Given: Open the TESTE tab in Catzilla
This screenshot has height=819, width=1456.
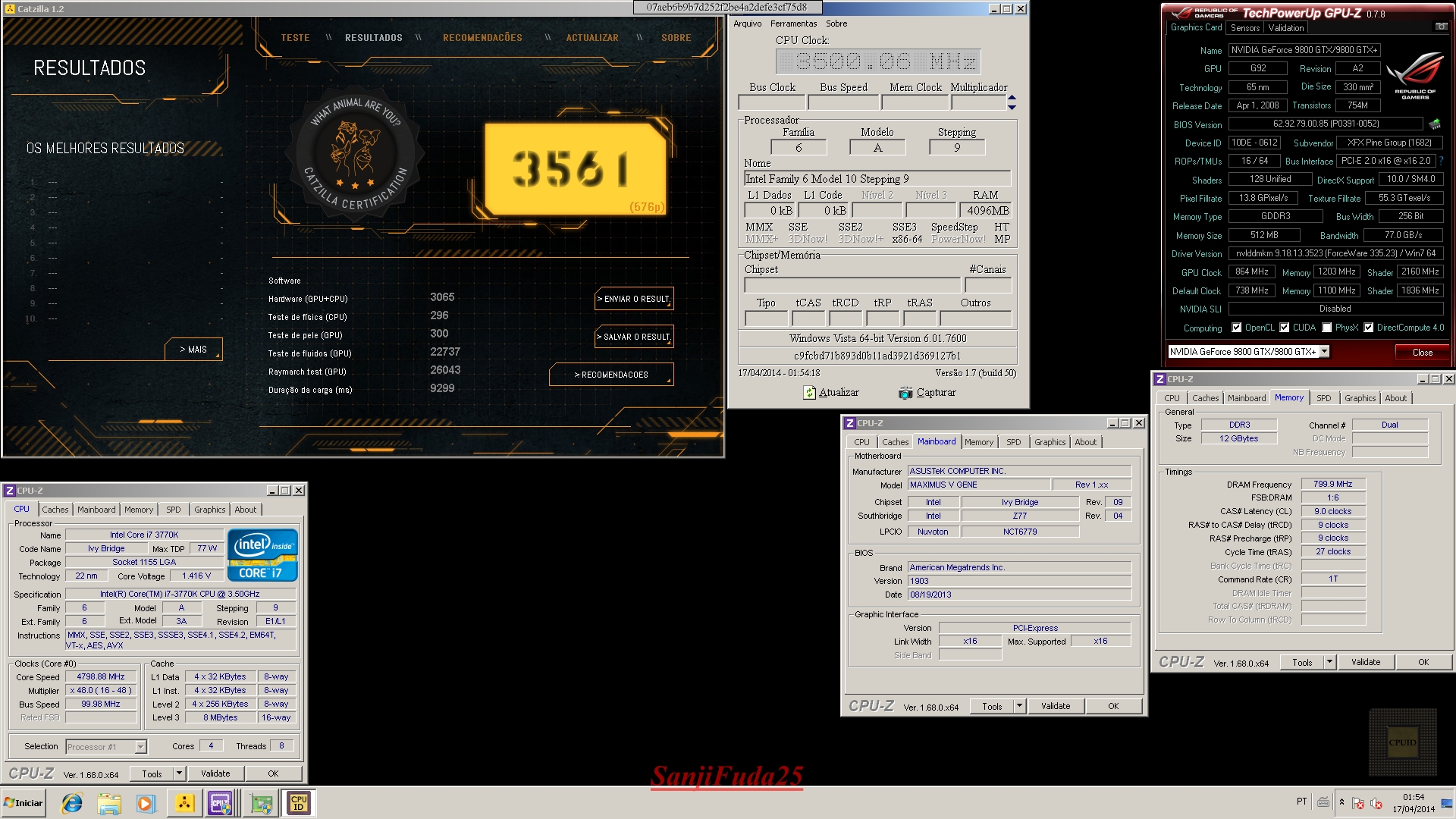Looking at the screenshot, I should click(296, 38).
